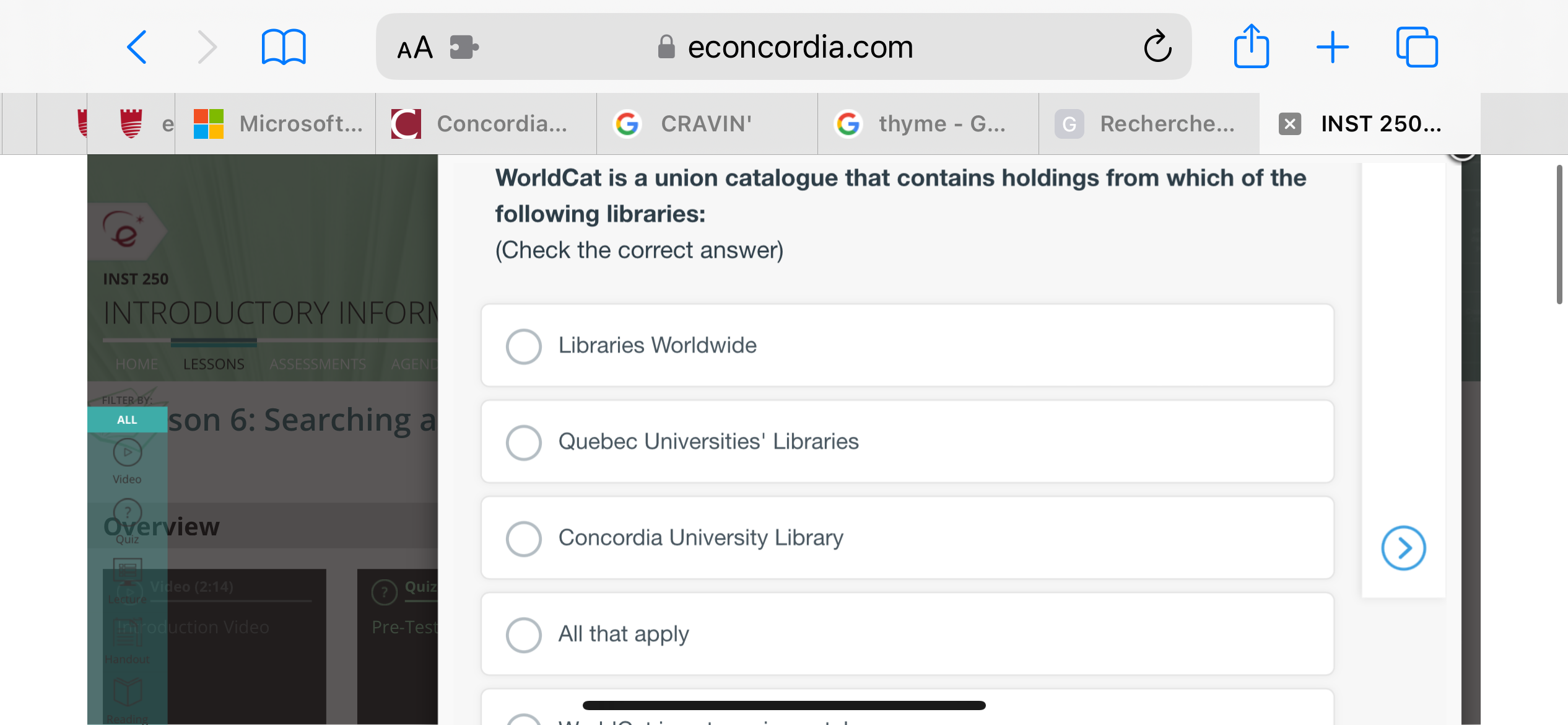Screen dimensions: 1568x725
Task: Open a new tab with plus icon
Action: tap(1333, 47)
